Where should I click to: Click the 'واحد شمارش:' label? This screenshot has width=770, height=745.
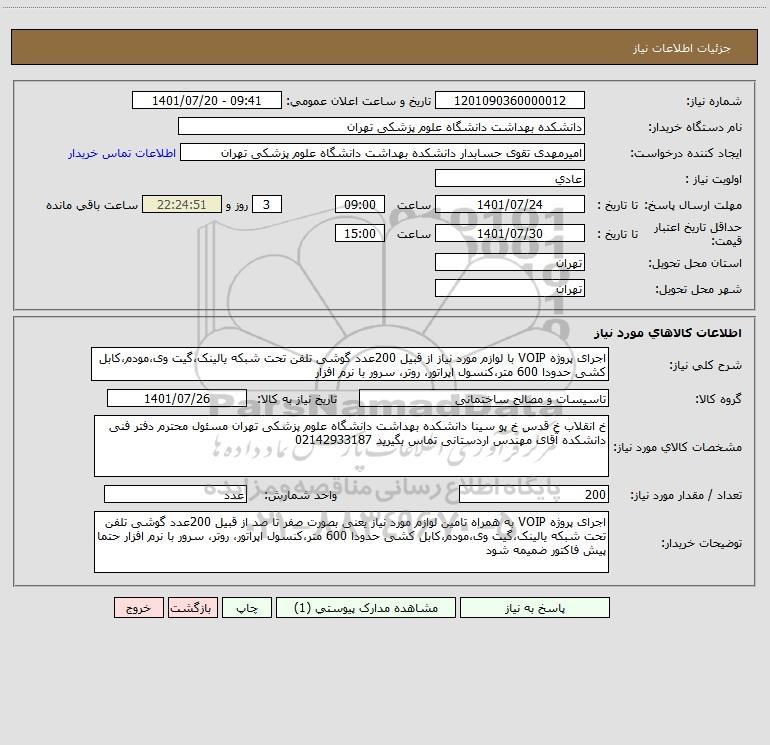[301, 496]
